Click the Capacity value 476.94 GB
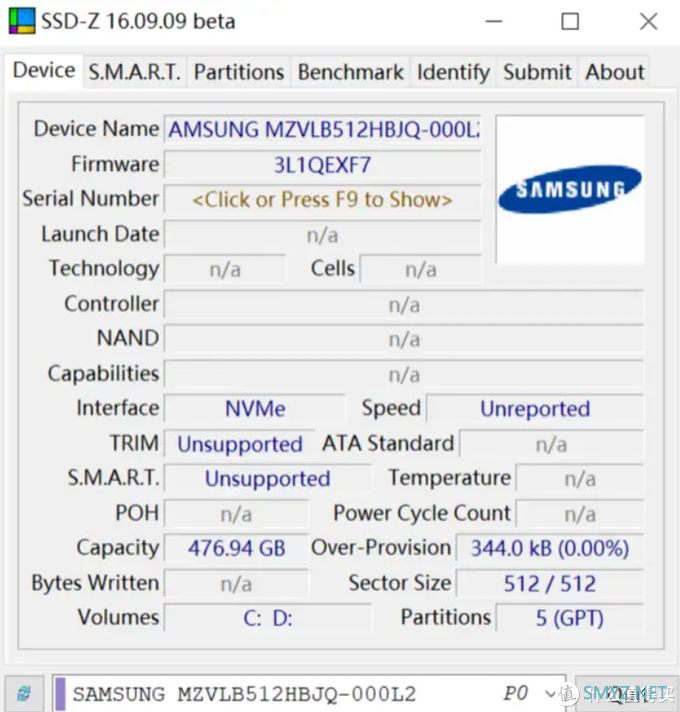 click(x=236, y=548)
